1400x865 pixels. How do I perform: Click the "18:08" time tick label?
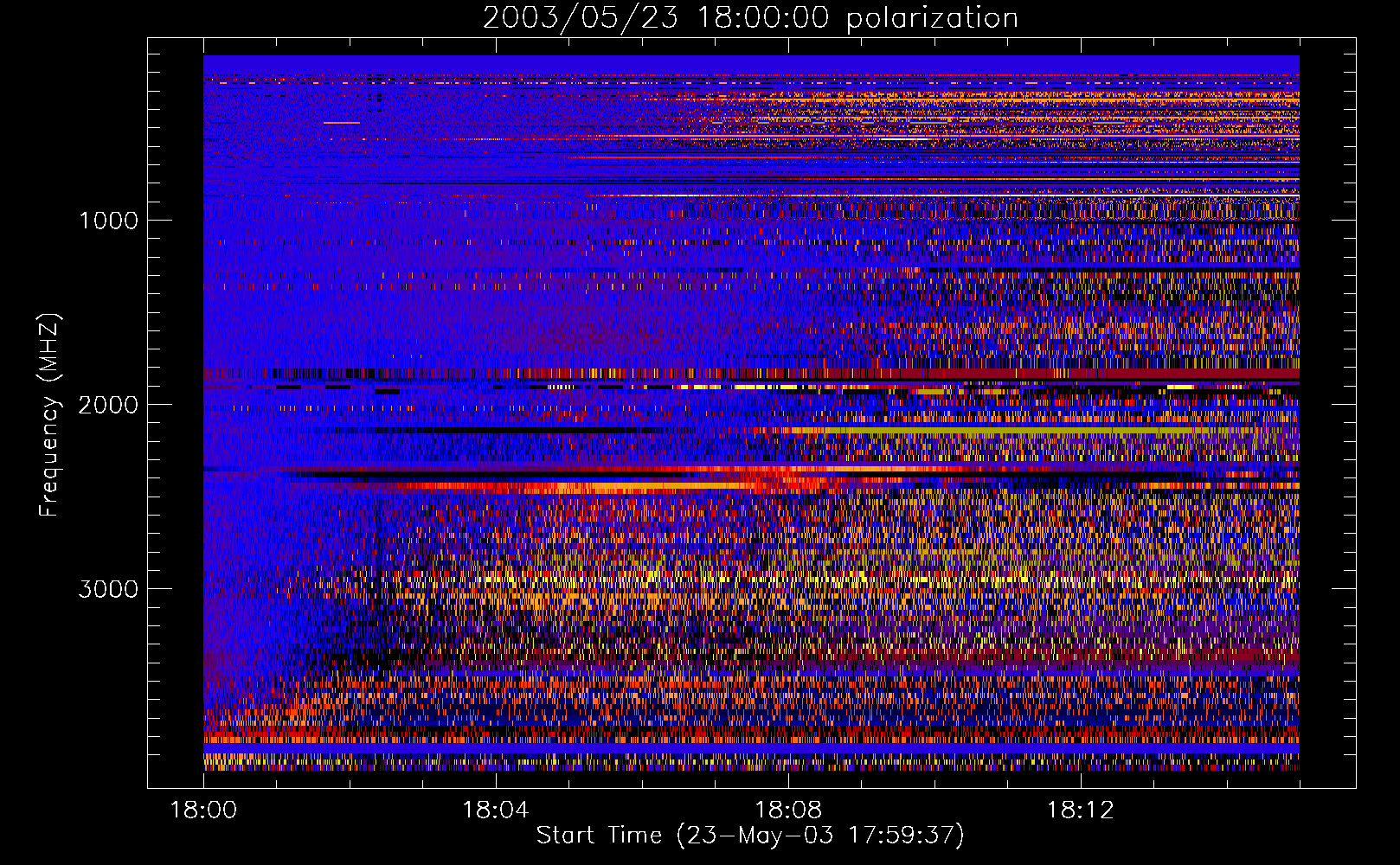coord(787,811)
